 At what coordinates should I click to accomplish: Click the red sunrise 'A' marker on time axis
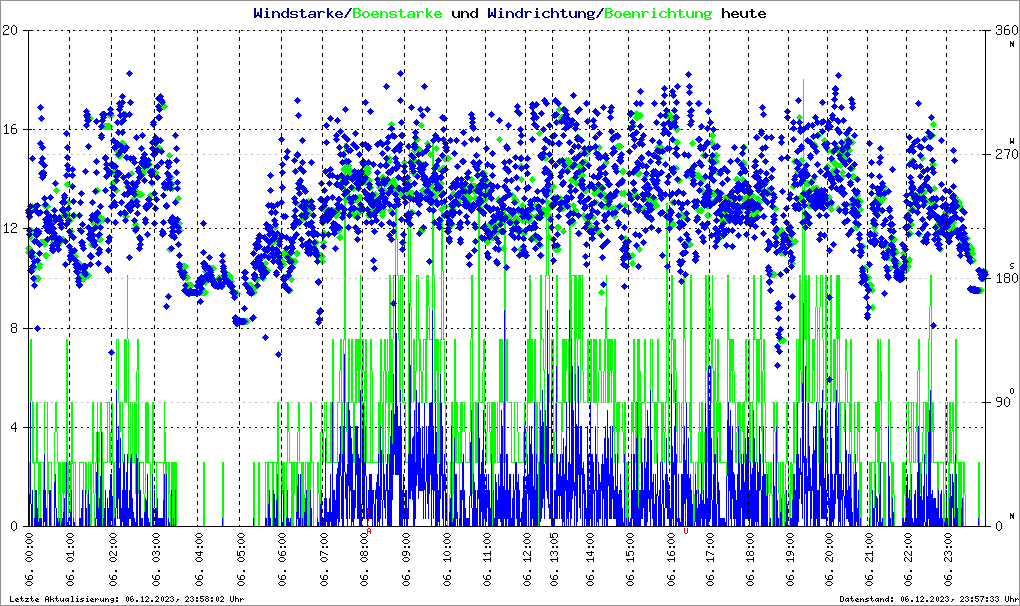pos(368,531)
